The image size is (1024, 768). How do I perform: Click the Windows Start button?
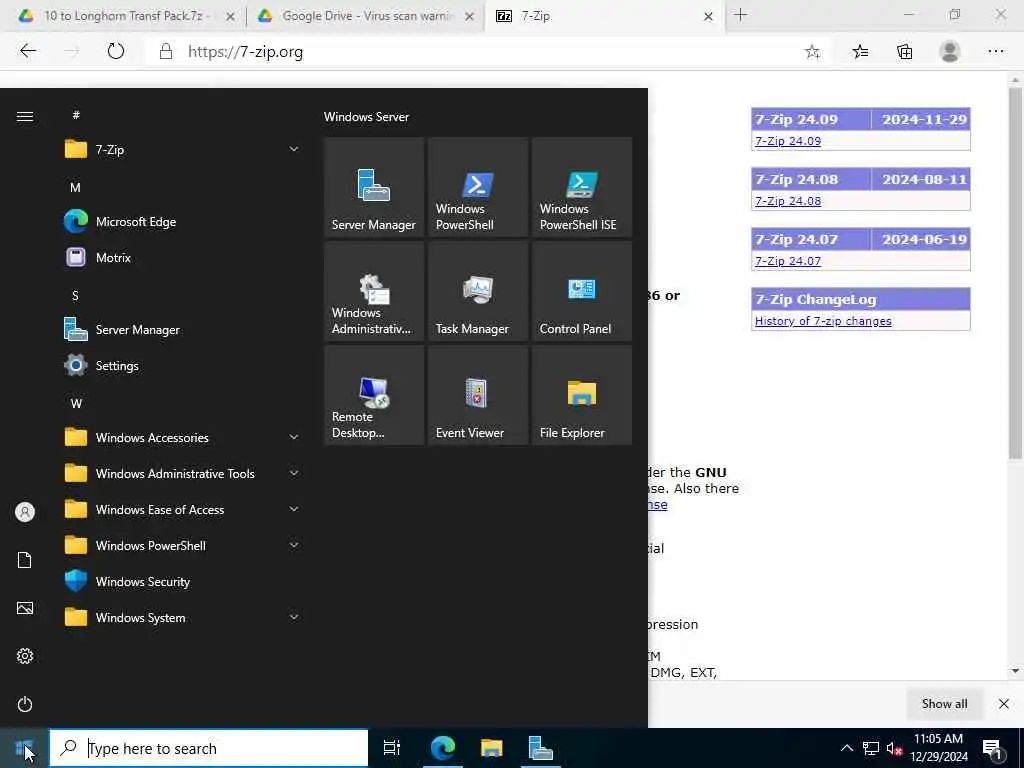24,748
